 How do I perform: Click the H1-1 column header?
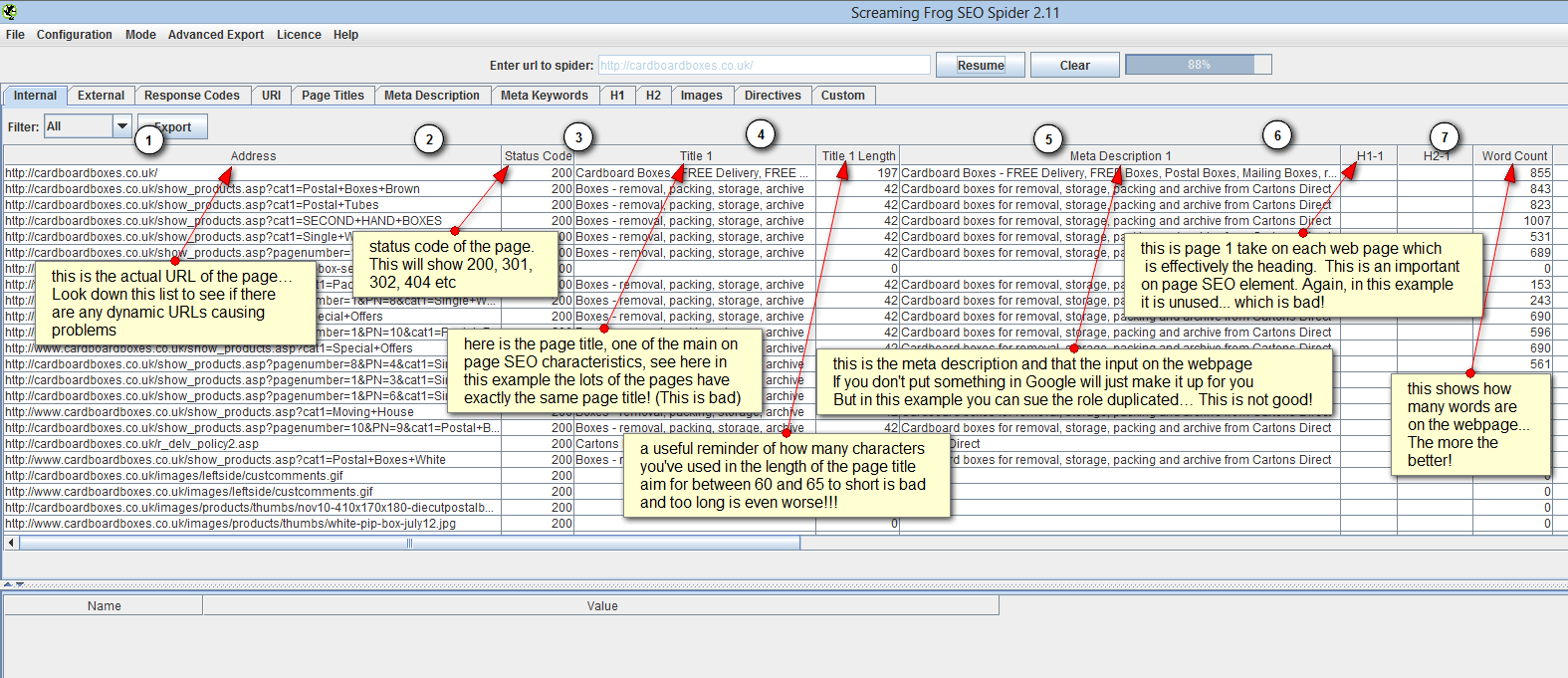(1369, 156)
